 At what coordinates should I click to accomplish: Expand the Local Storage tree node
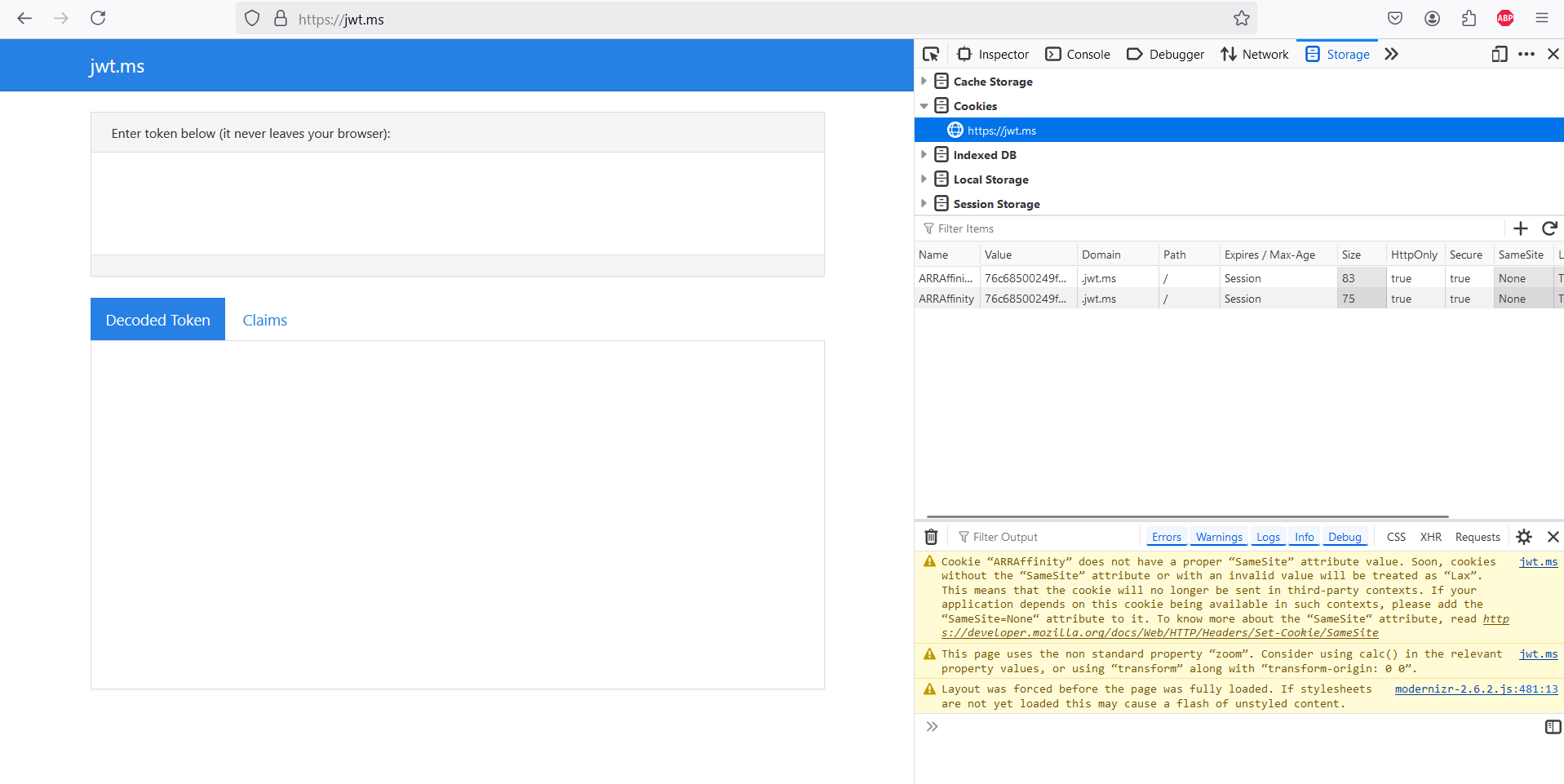[x=924, y=179]
